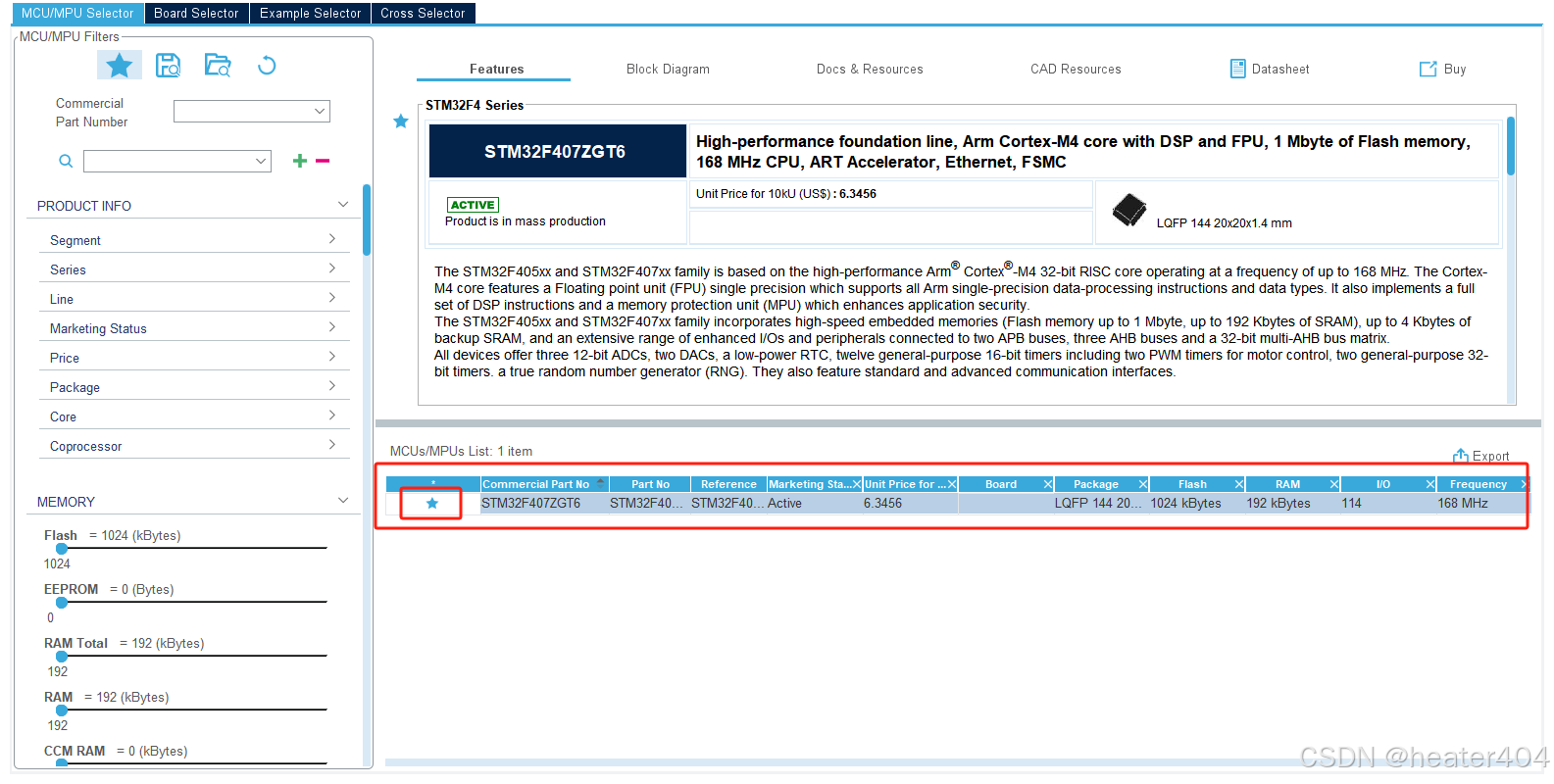Open the Cross Selector tab

pyautogui.click(x=423, y=13)
